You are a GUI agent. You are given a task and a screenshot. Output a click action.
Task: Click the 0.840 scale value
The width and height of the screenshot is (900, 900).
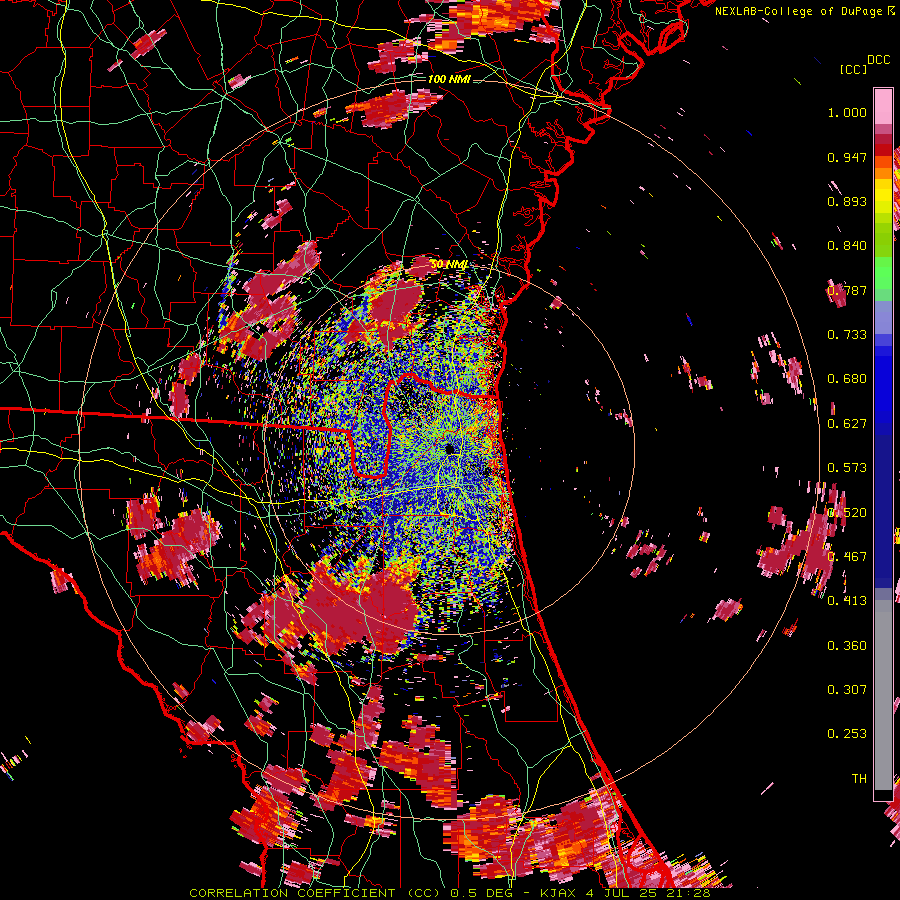click(847, 246)
